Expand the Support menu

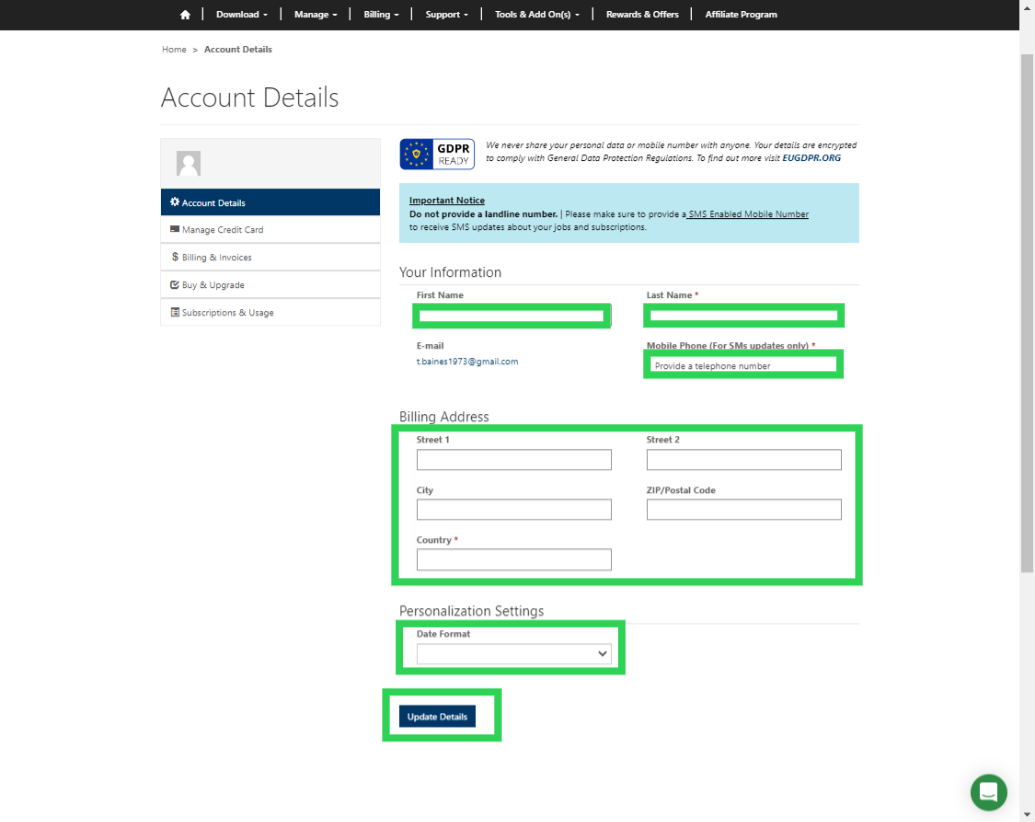[x=446, y=15]
